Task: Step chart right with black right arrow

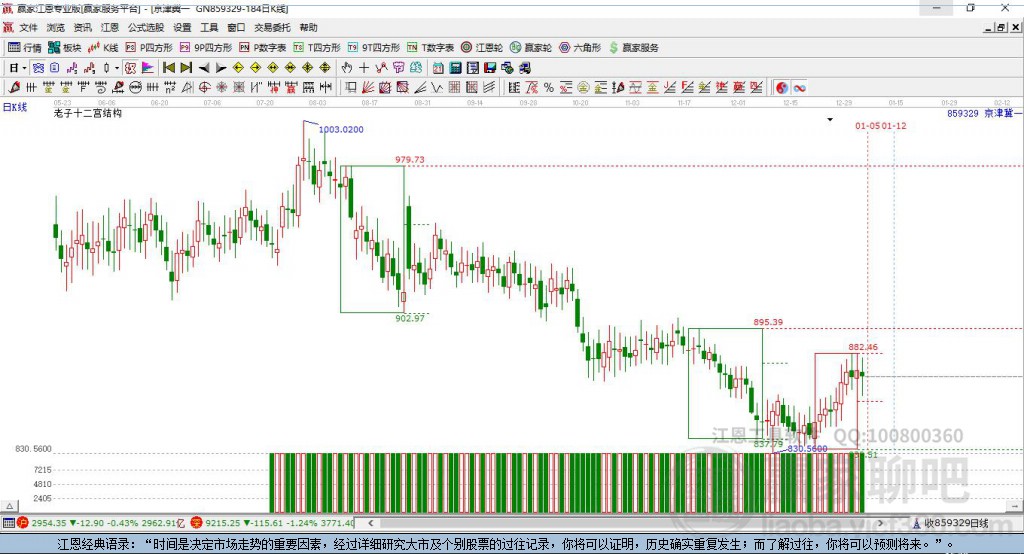Action: pos(221,68)
